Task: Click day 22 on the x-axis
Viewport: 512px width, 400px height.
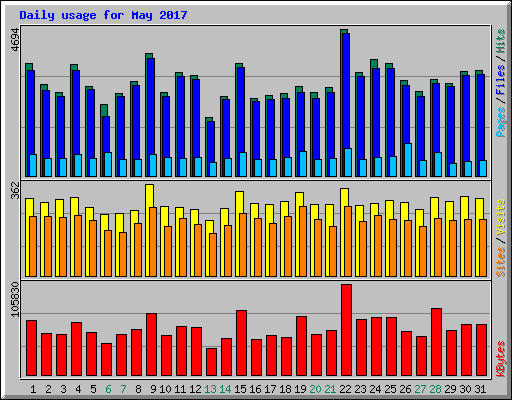Action: click(x=345, y=389)
